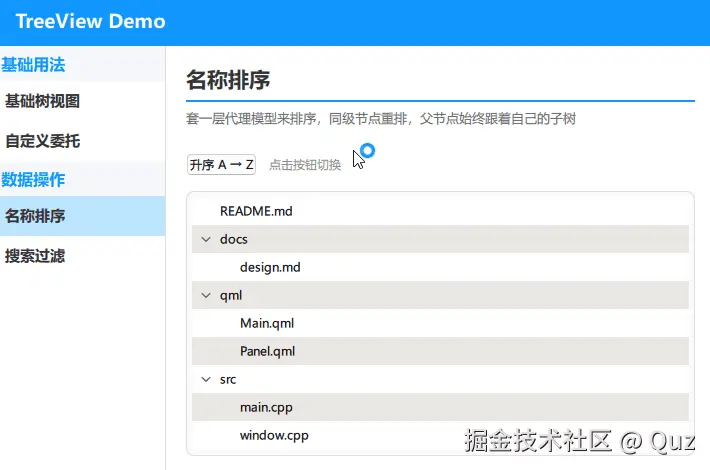710x470 pixels.
Task: Select design.md tree row
Action: [x=440, y=267]
